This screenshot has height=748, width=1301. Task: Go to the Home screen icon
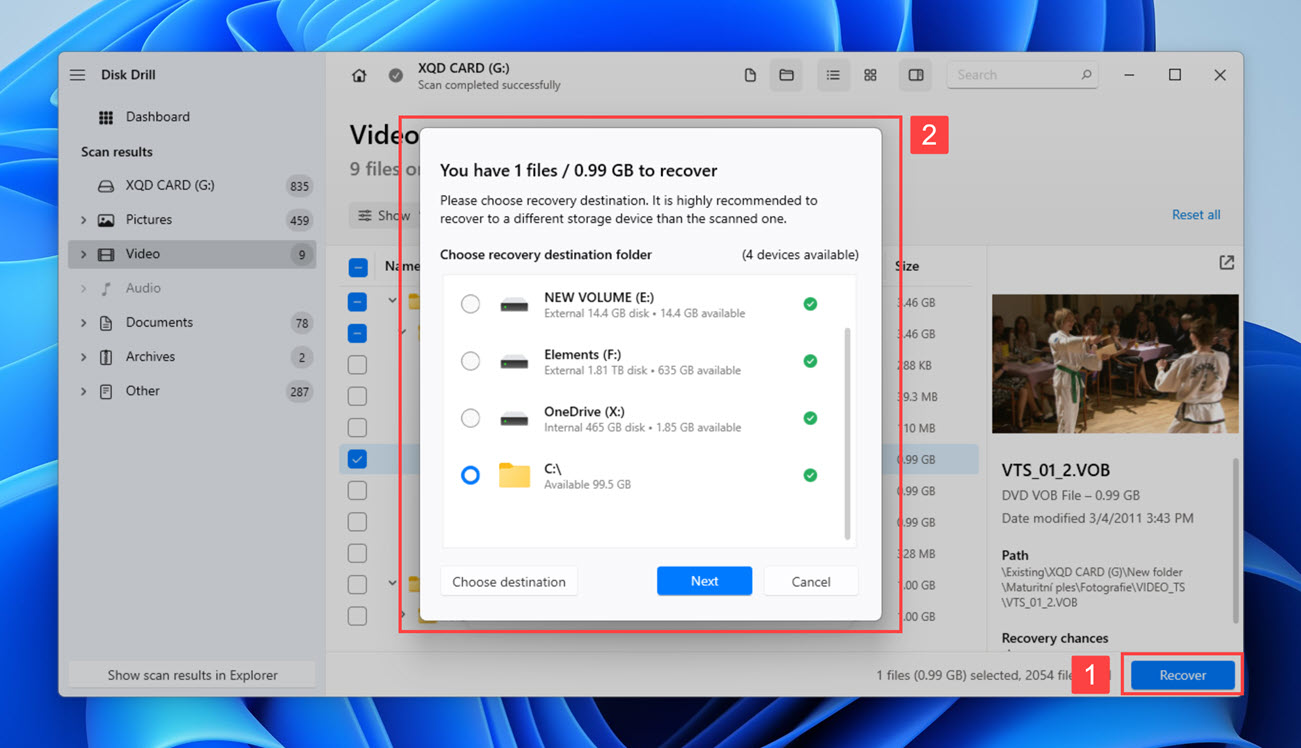(359, 76)
